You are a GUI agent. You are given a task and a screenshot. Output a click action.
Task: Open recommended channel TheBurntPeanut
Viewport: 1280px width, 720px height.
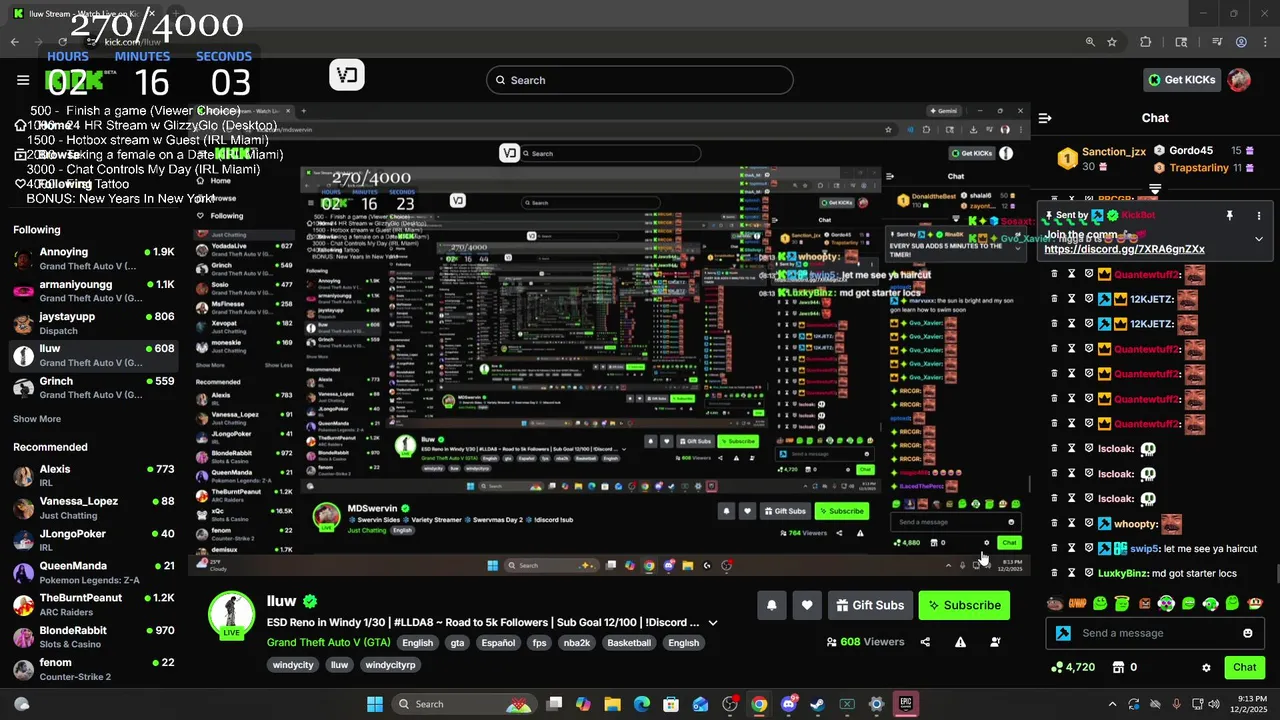(x=94, y=605)
